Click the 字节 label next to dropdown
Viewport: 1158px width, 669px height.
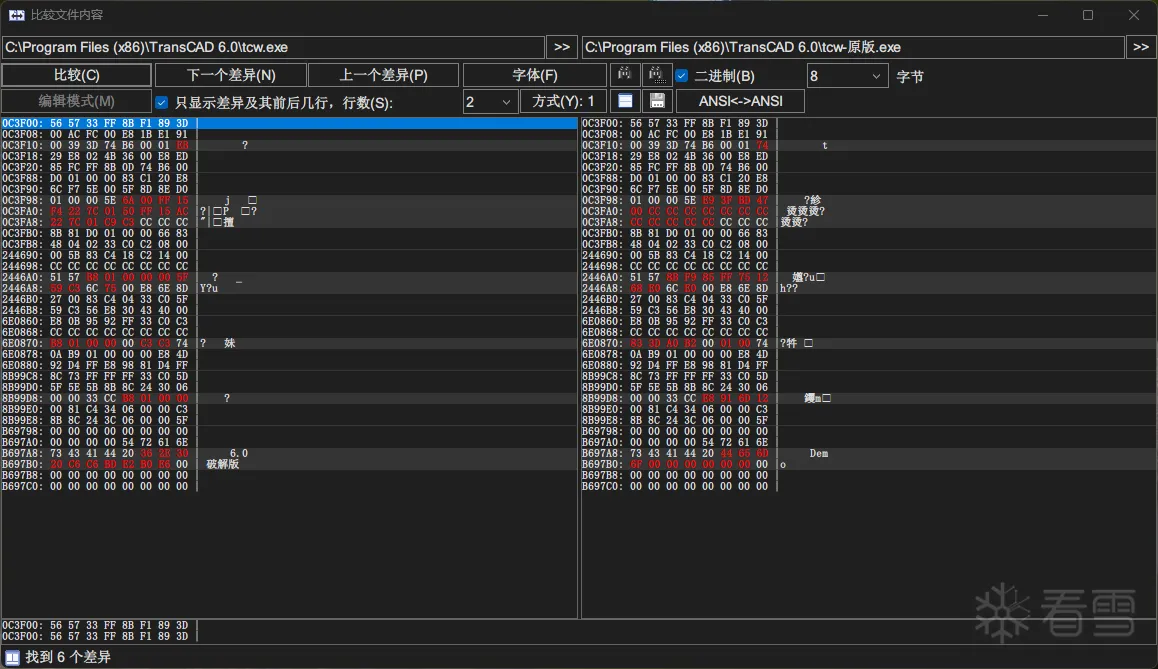[910, 76]
